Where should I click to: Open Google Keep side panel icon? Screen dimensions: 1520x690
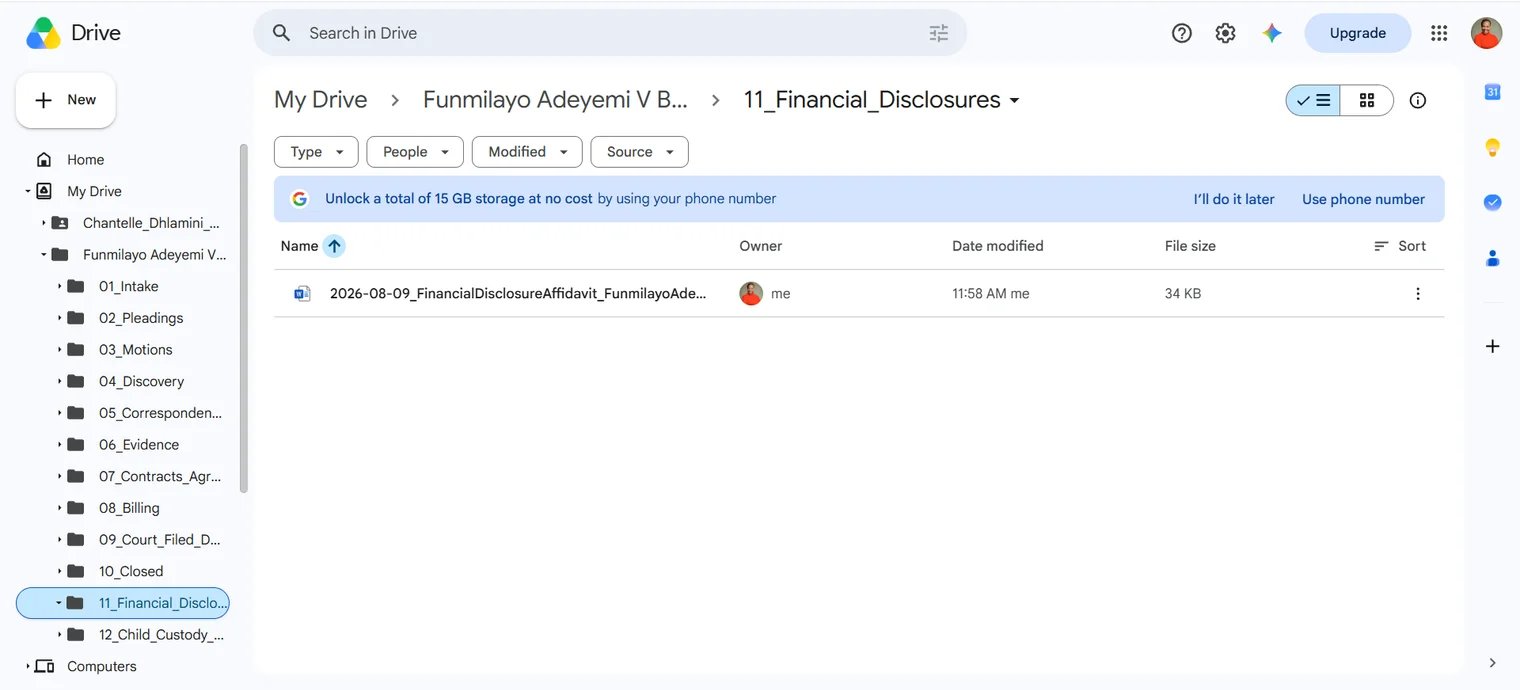[1492, 148]
